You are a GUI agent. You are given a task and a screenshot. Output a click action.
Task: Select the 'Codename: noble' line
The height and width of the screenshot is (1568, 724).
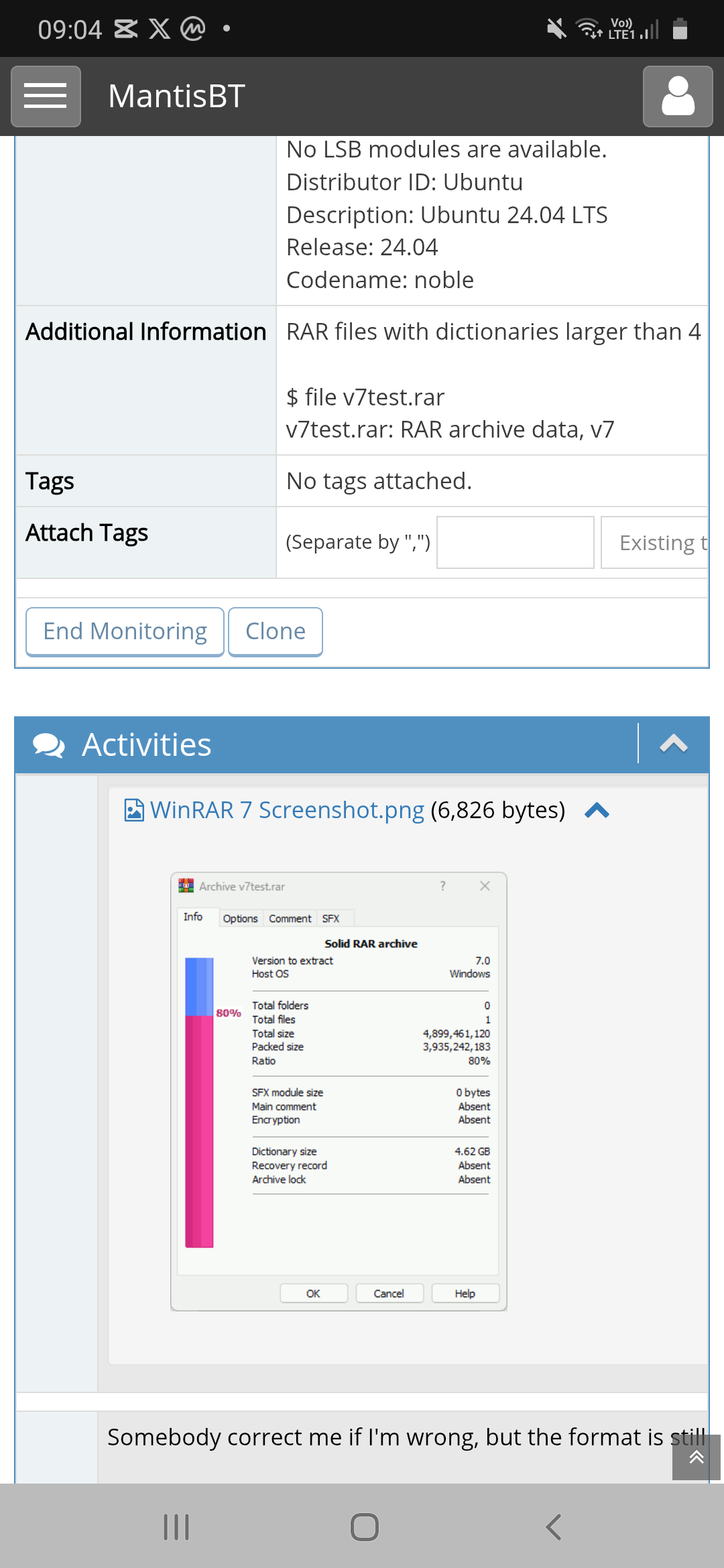(380, 280)
